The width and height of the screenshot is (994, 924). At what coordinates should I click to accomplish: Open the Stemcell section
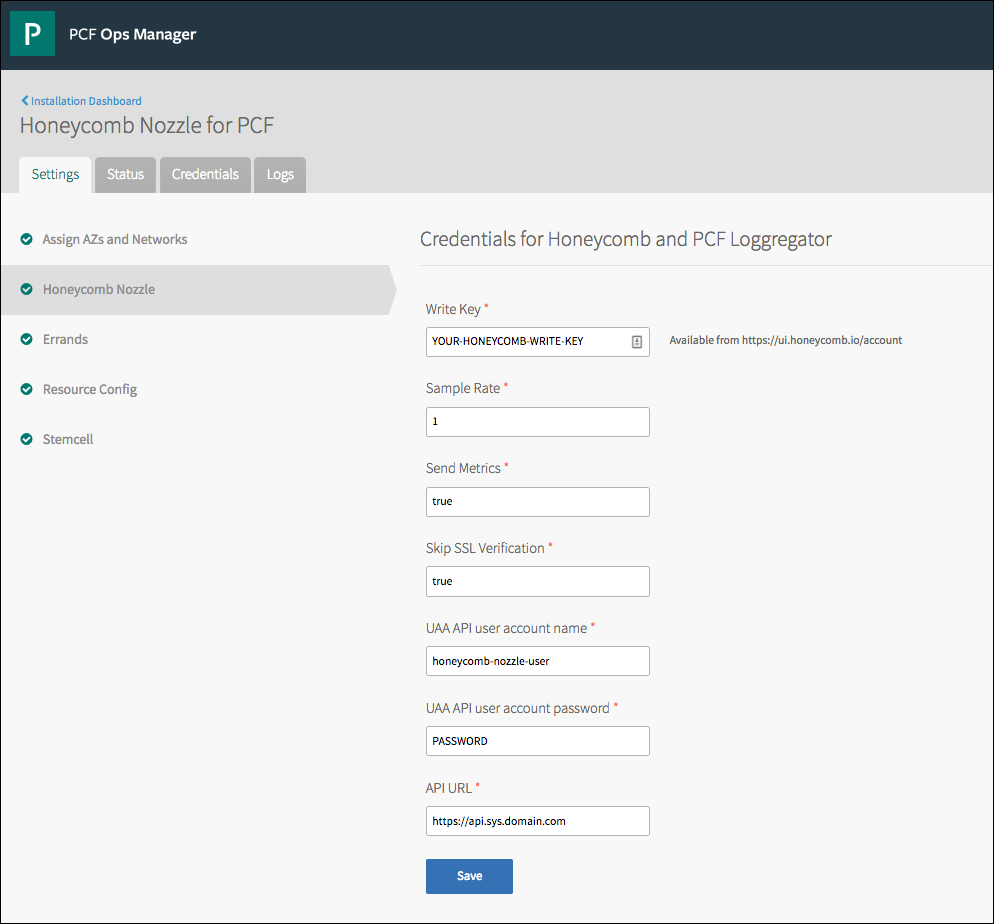pos(68,440)
